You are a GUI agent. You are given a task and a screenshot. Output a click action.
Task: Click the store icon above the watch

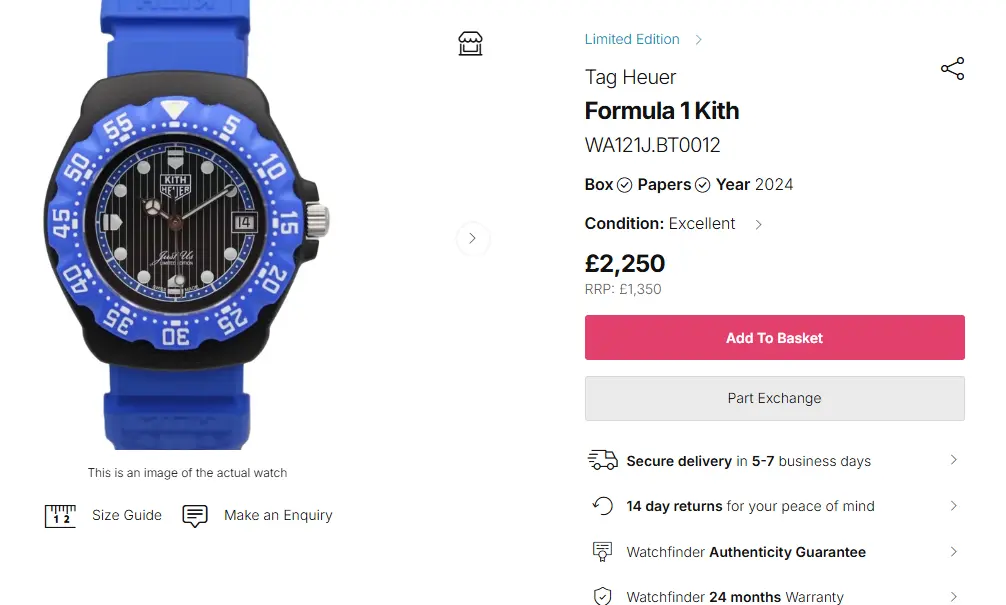click(x=470, y=43)
